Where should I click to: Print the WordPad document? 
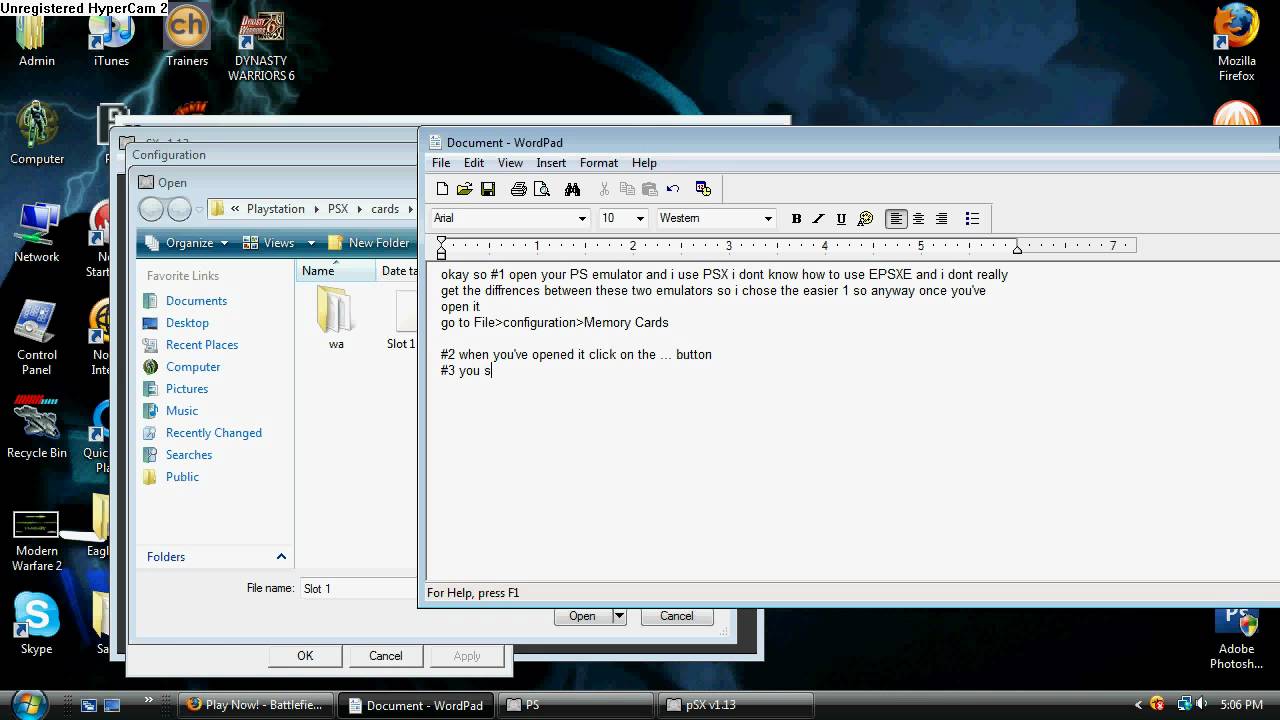click(518, 189)
